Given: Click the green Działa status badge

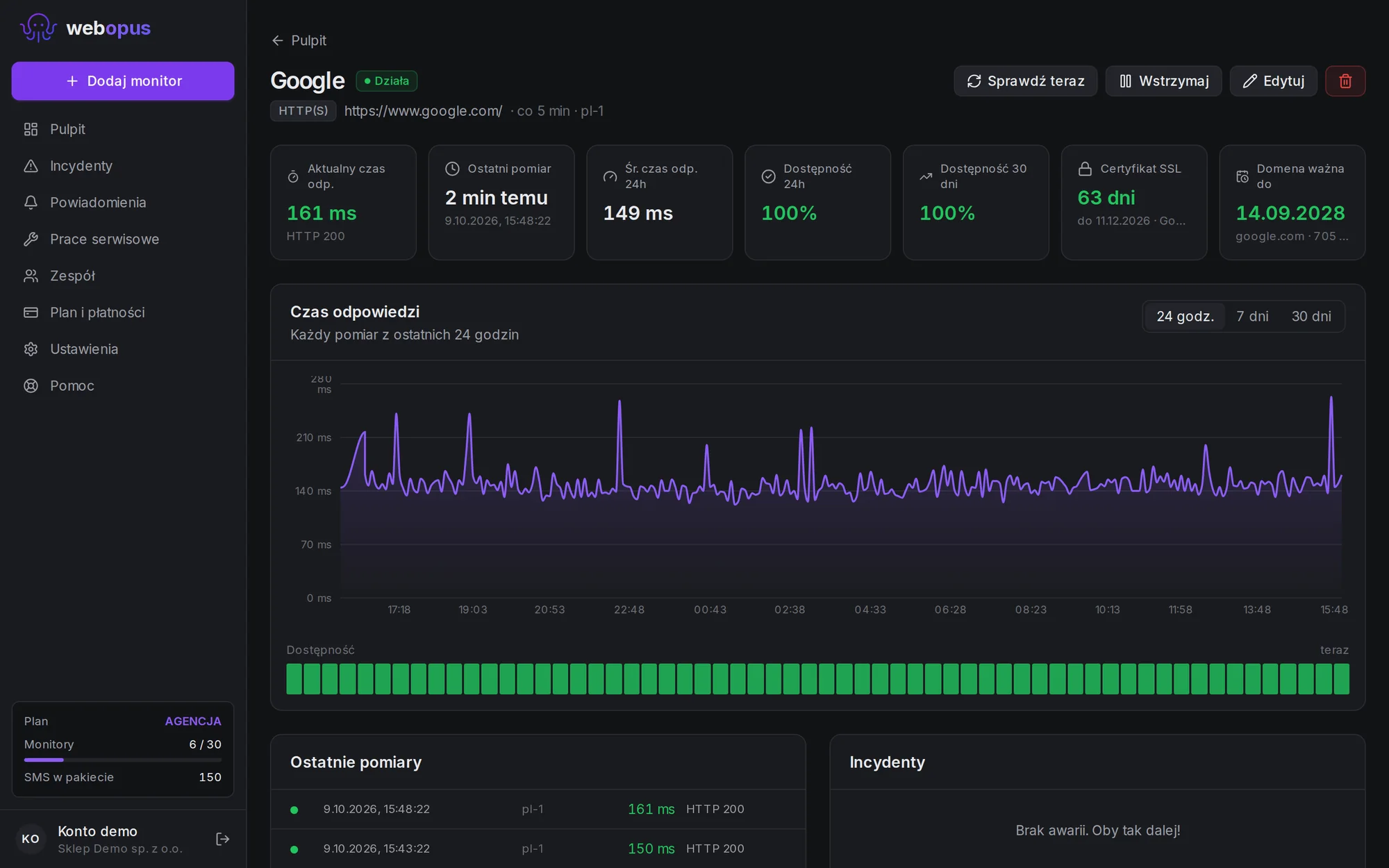Looking at the screenshot, I should 387,81.
